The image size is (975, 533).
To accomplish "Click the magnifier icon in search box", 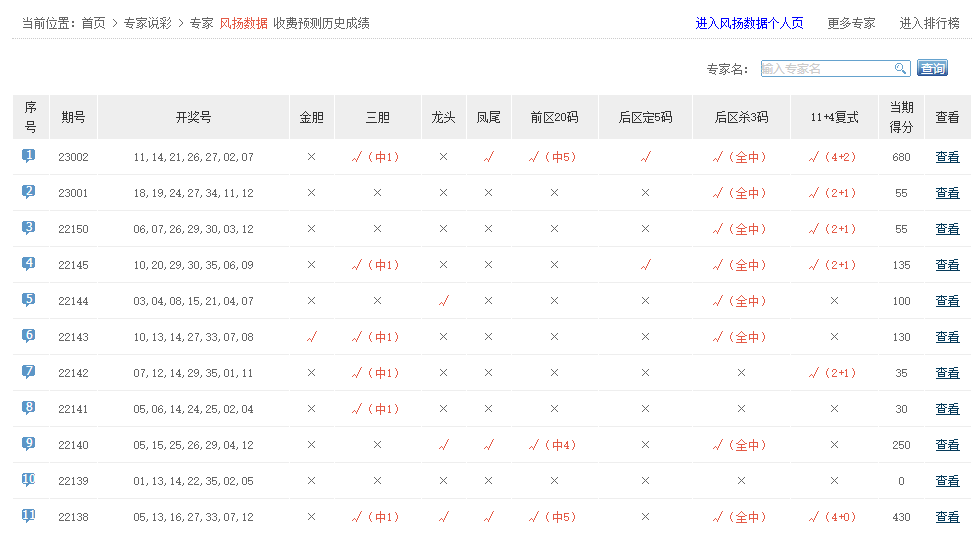I will [900, 68].
